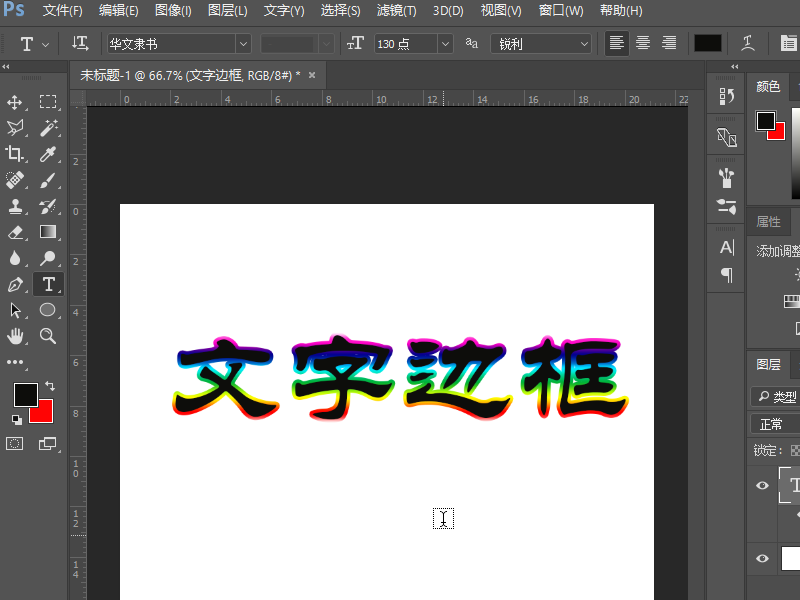The height and width of the screenshot is (600, 800).
Task: Select the Eraser tool
Action: (16, 232)
